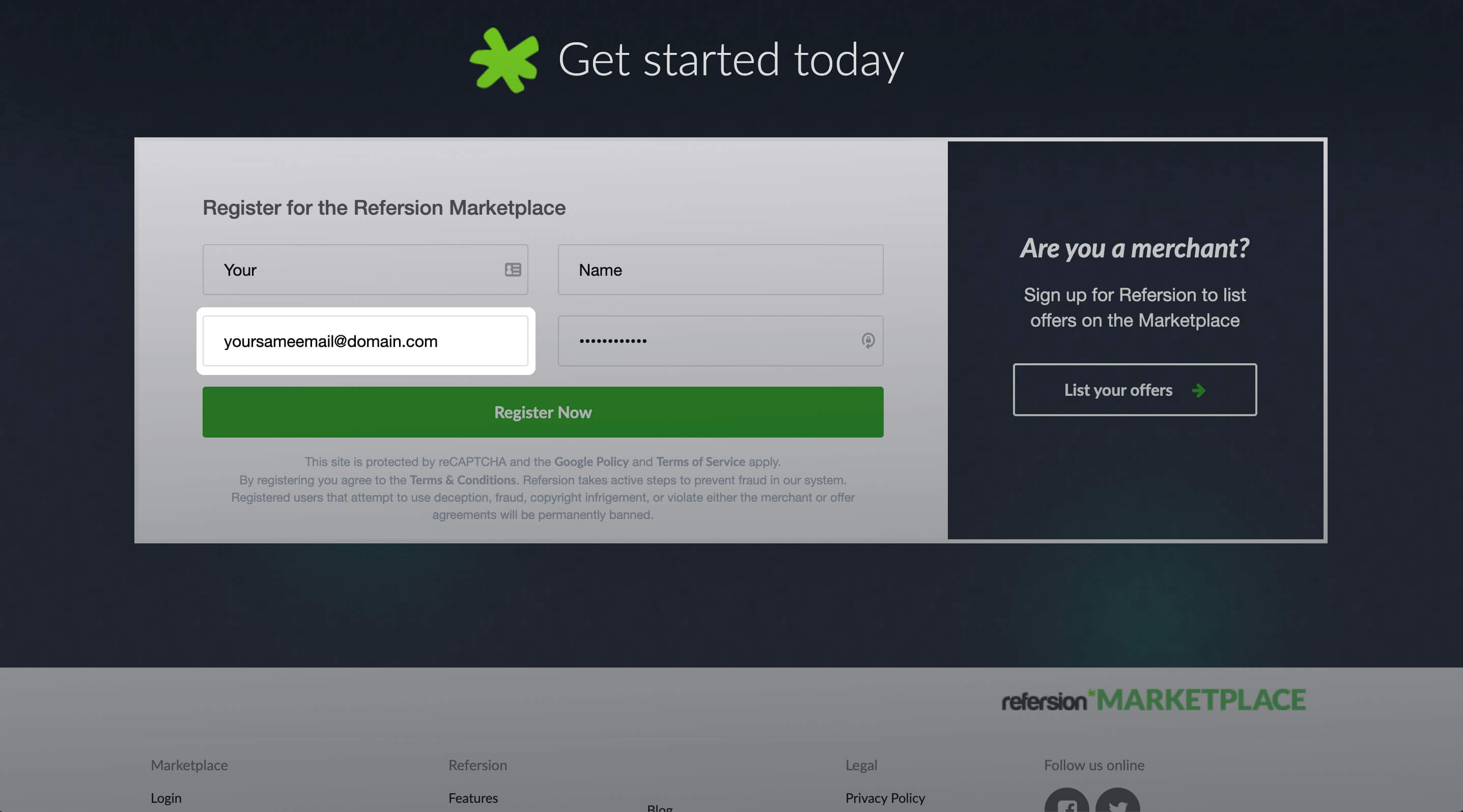
Task: Open the Twitter social icon in footer
Action: pos(1117,801)
